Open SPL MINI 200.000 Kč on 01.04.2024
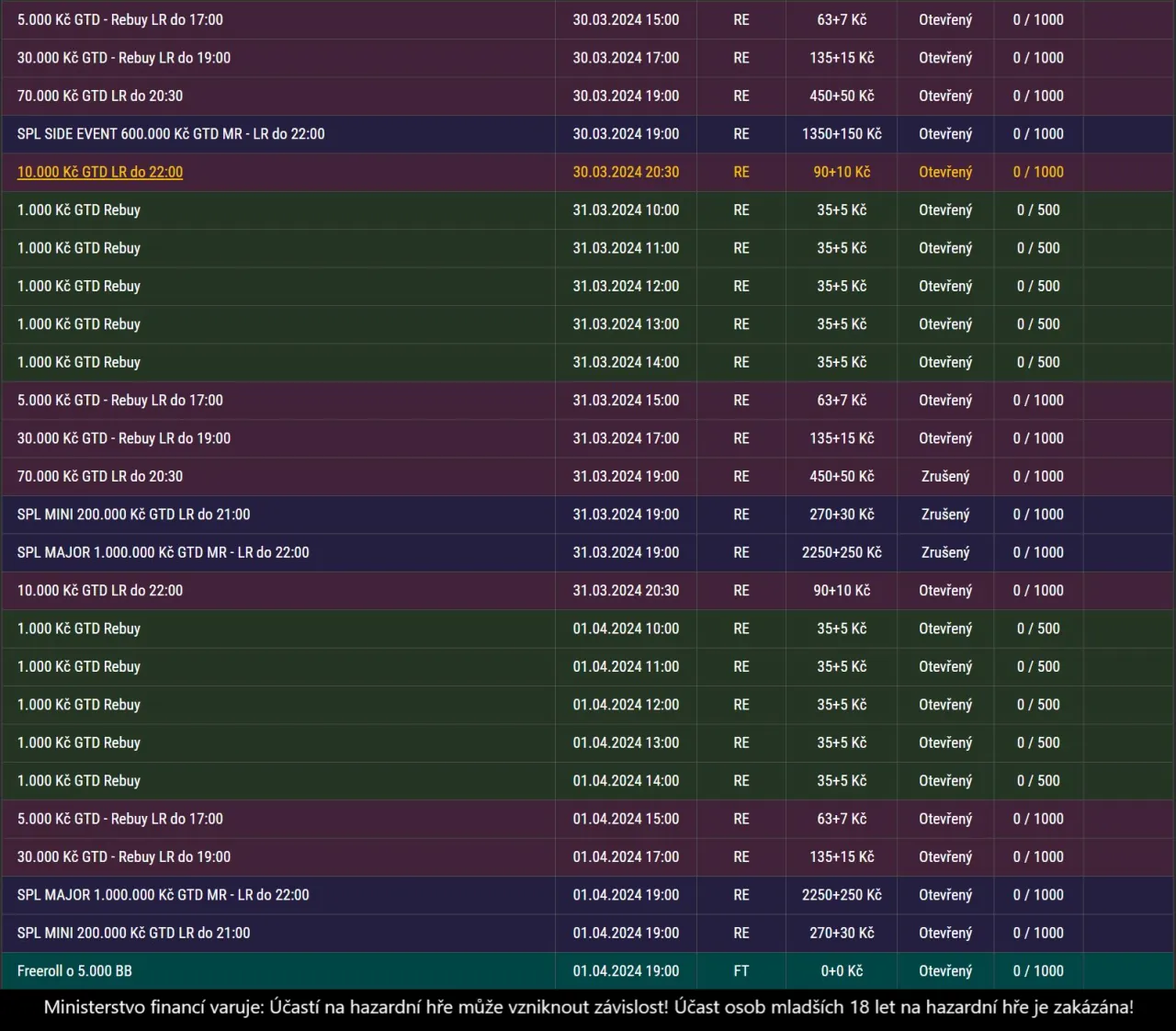The image size is (1176, 1031). [133, 933]
